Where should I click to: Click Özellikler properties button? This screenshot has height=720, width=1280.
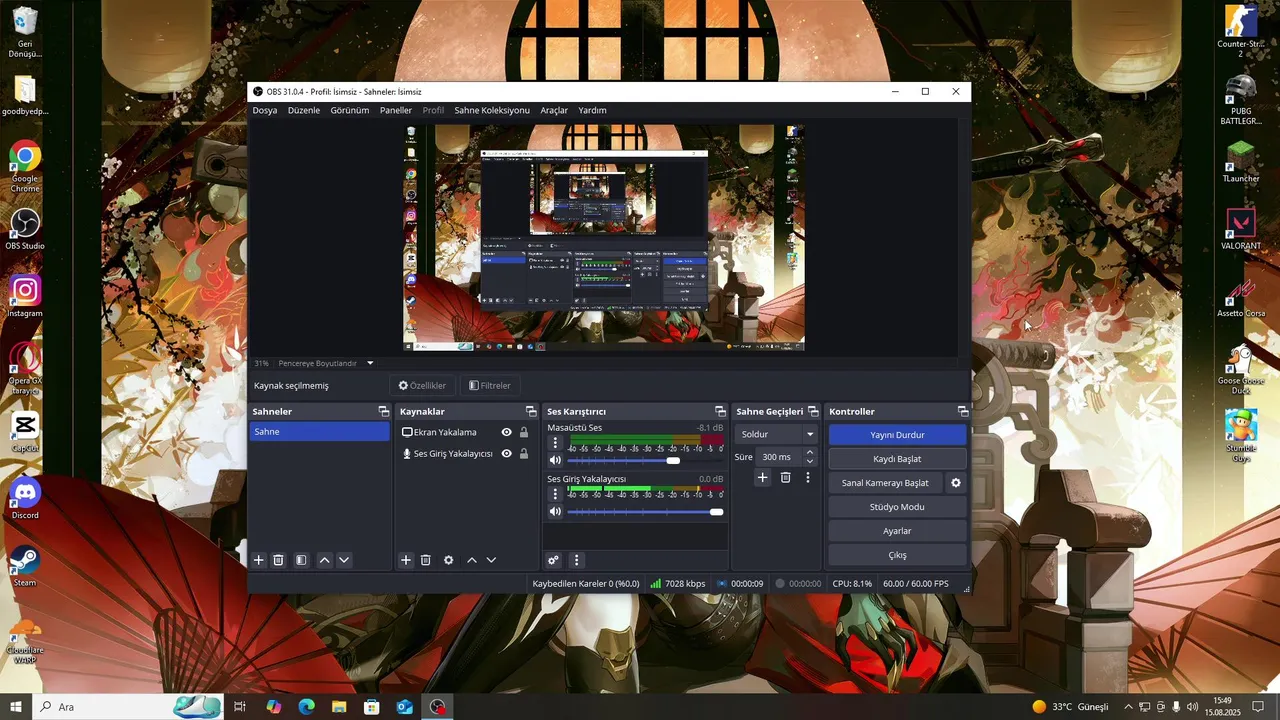point(422,385)
